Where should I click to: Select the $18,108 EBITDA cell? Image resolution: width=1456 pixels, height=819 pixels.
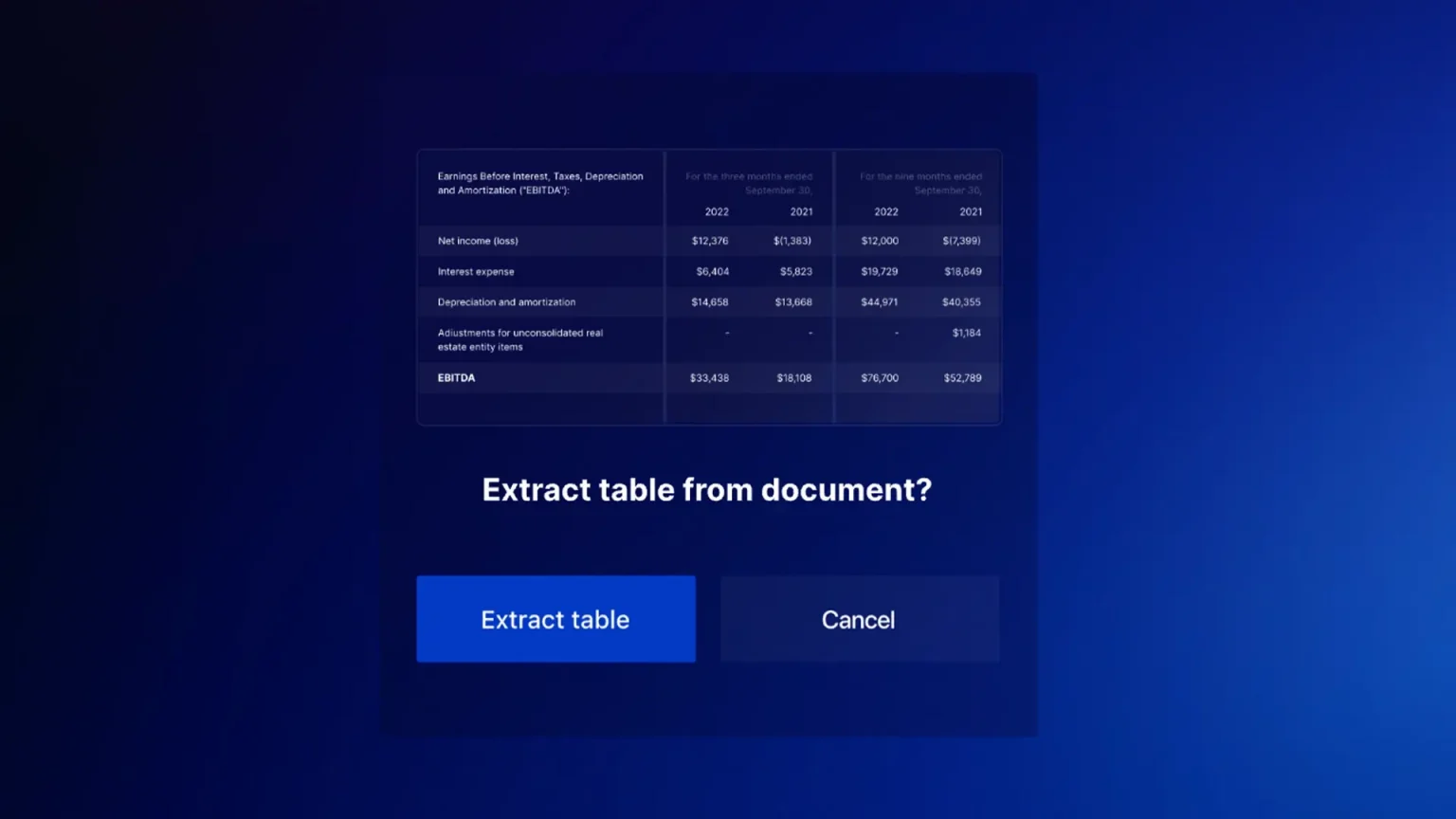pyautogui.click(x=794, y=377)
